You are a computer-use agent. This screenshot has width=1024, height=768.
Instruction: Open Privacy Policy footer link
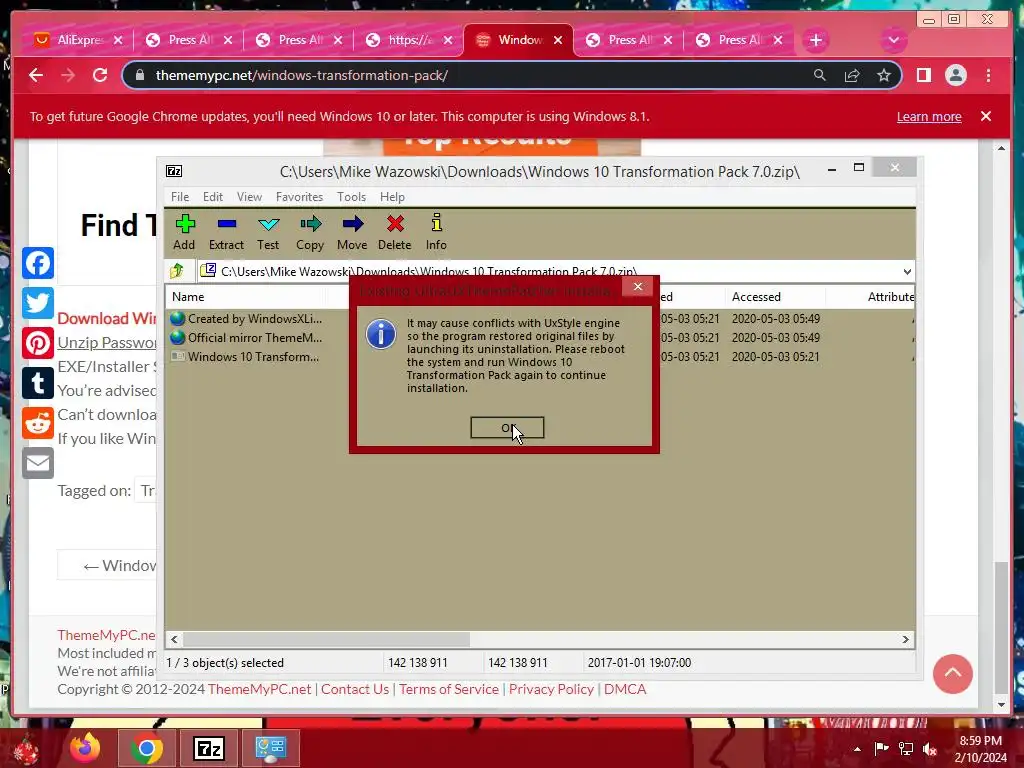[x=551, y=689]
